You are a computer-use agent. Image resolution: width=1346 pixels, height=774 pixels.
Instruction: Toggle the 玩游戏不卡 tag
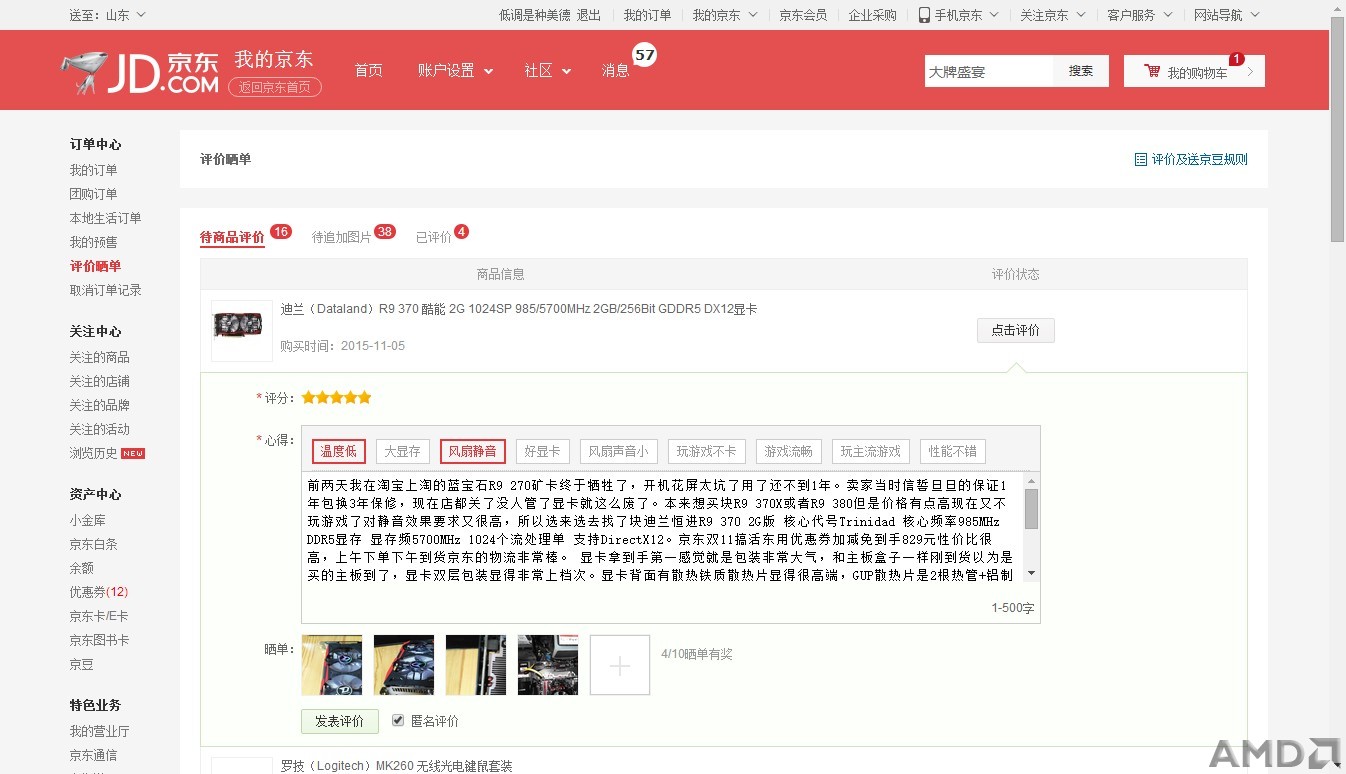(706, 451)
